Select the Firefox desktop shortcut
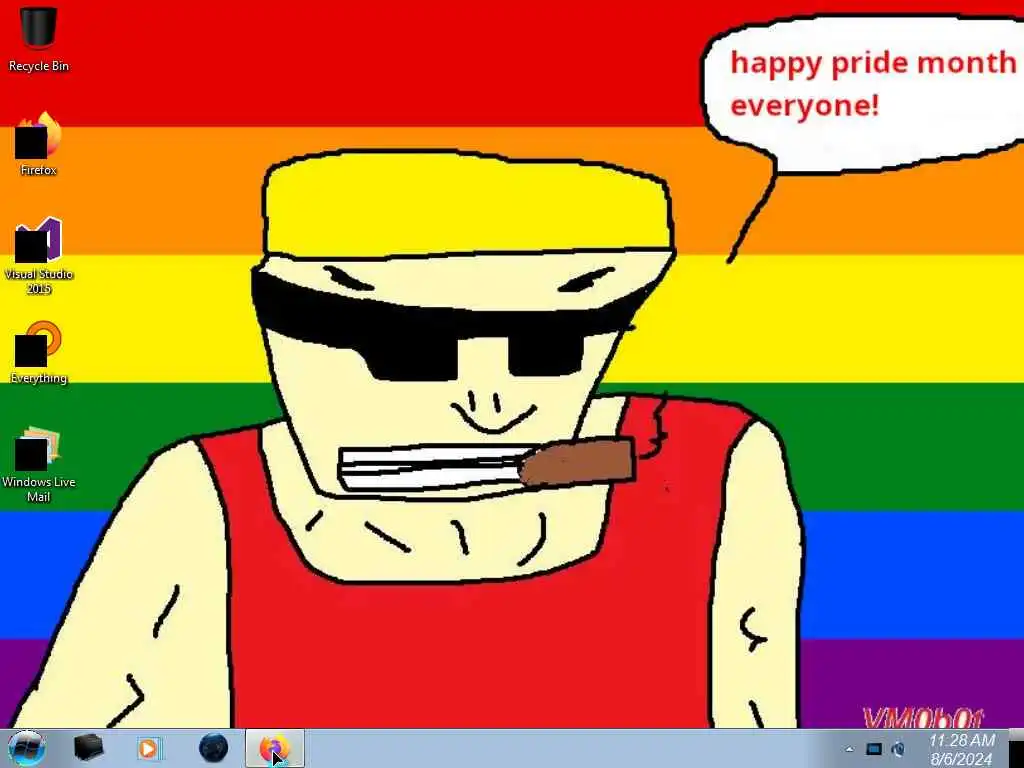The height and width of the screenshot is (768, 1024). click(x=39, y=144)
